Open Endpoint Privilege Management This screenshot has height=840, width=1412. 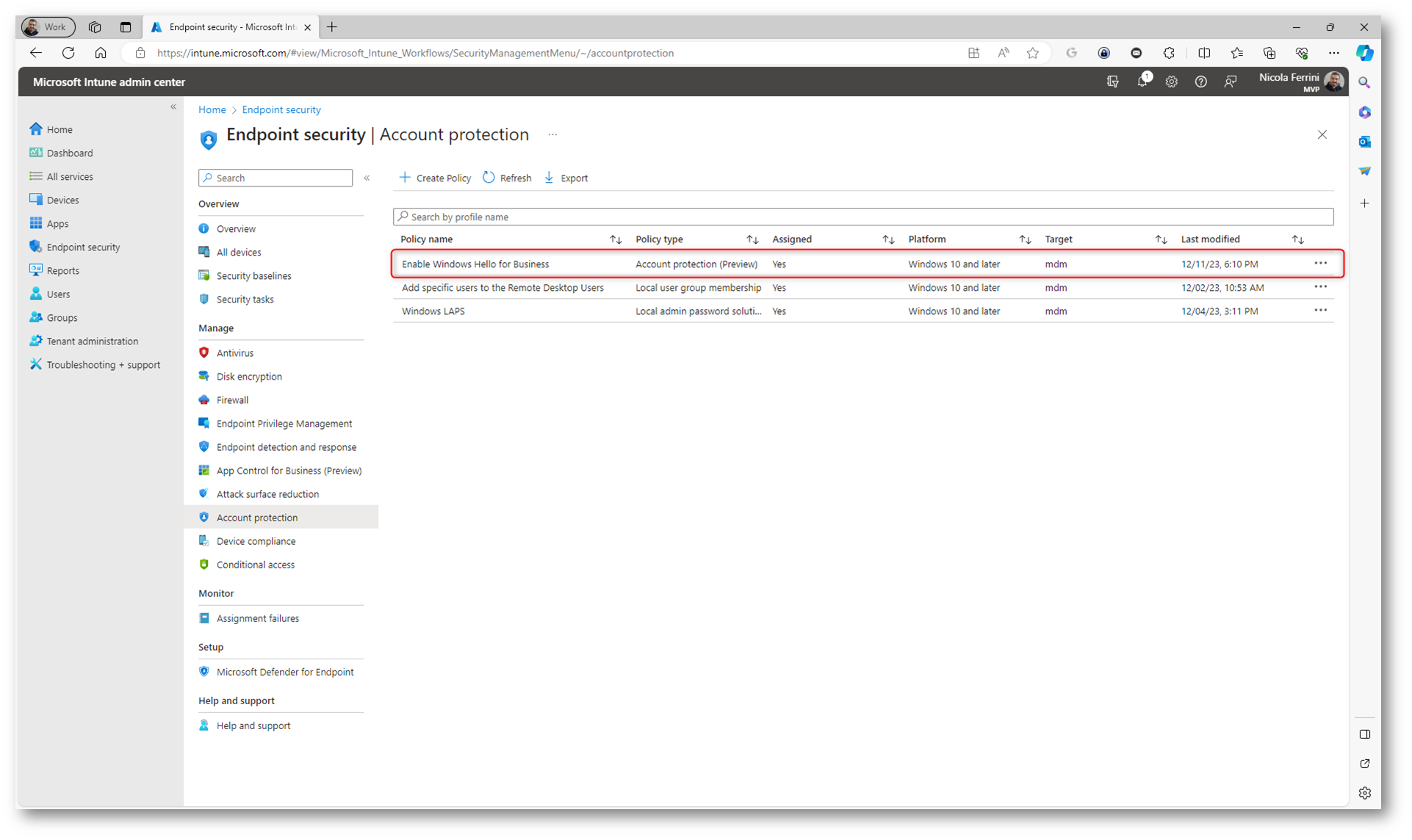284,424
